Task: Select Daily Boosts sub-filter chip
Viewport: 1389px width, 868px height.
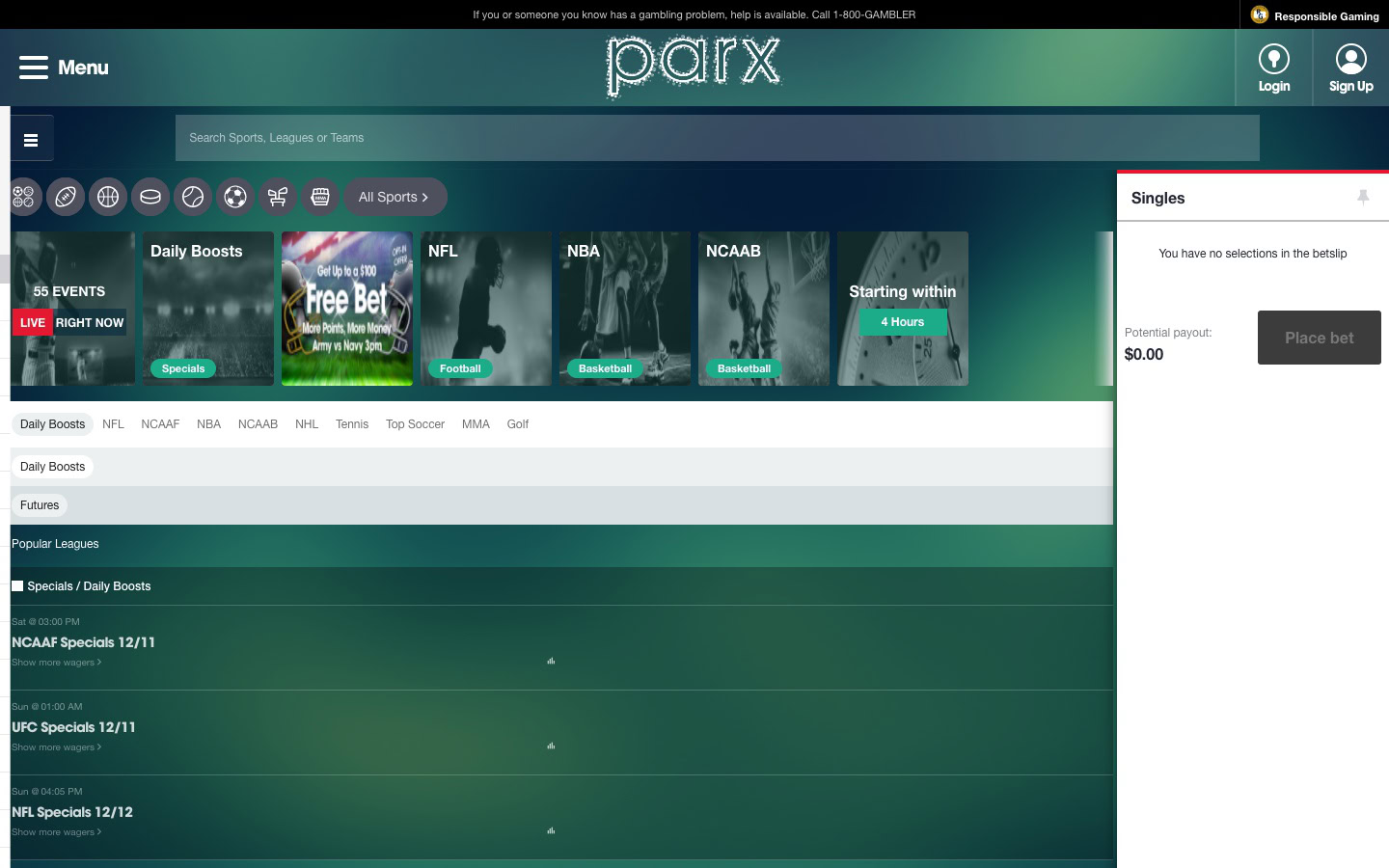Action: point(52,467)
